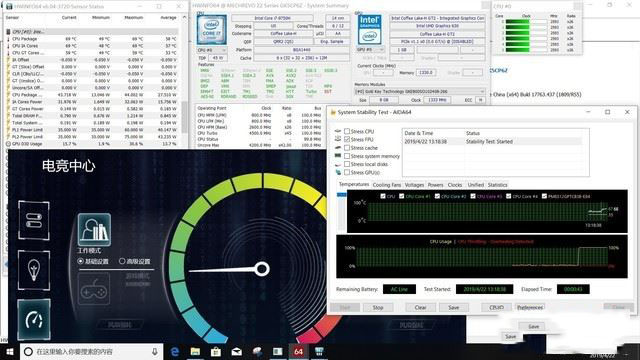
Task: Click the Maximum column header in Sensor Status
Action: (133, 18)
